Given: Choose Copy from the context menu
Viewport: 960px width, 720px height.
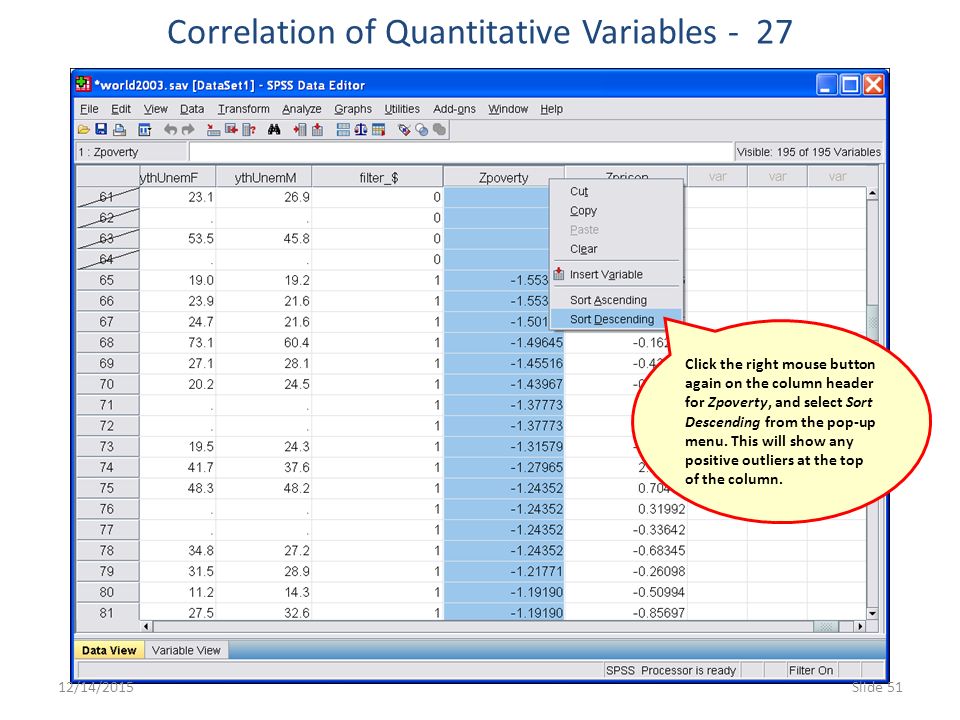Looking at the screenshot, I should [x=617, y=211].
